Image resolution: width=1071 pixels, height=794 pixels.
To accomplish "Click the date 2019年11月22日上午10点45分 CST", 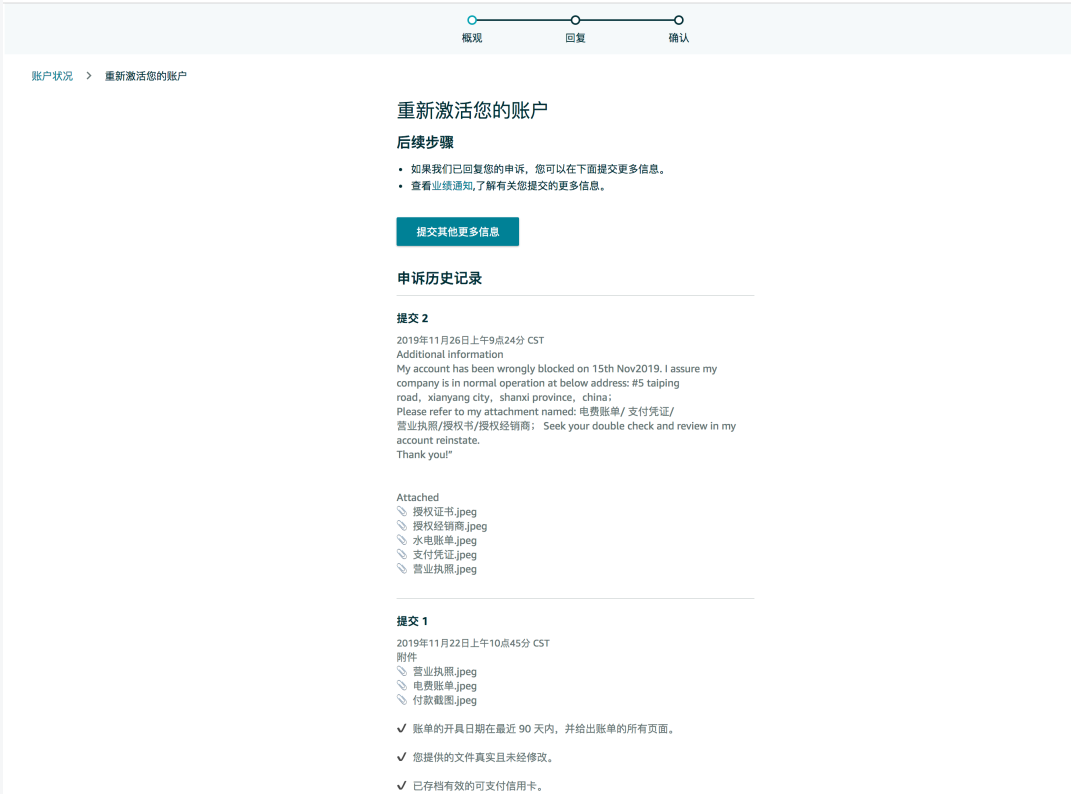I will tap(473, 643).
